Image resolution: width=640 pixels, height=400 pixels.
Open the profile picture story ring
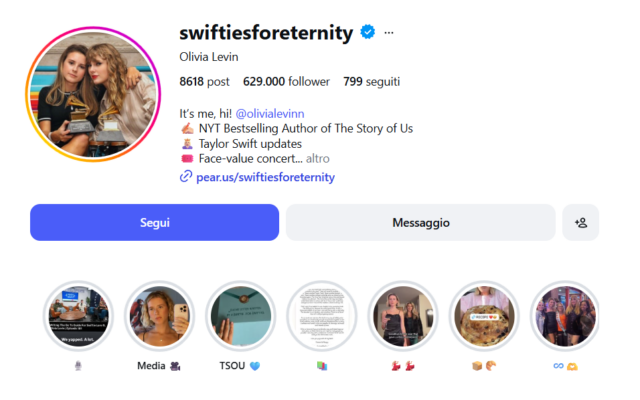pyautogui.click(x=95, y=93)
